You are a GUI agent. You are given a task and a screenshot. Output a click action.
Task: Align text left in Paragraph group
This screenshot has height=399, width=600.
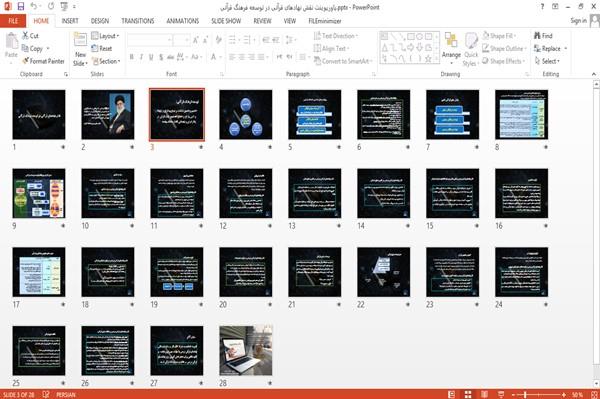point(232,57)
